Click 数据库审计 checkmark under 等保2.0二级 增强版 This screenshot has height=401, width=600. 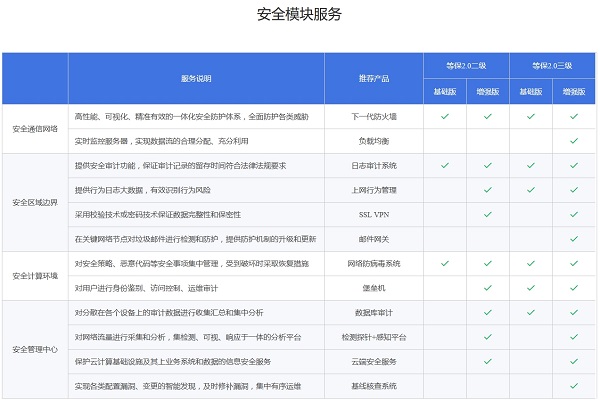(488, 312)
